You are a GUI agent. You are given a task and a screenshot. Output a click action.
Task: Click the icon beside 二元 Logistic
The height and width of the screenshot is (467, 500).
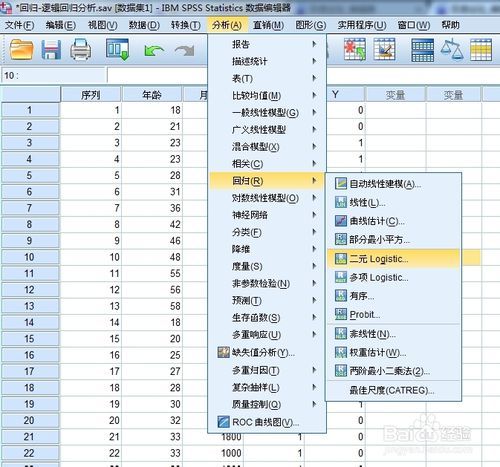341,259
